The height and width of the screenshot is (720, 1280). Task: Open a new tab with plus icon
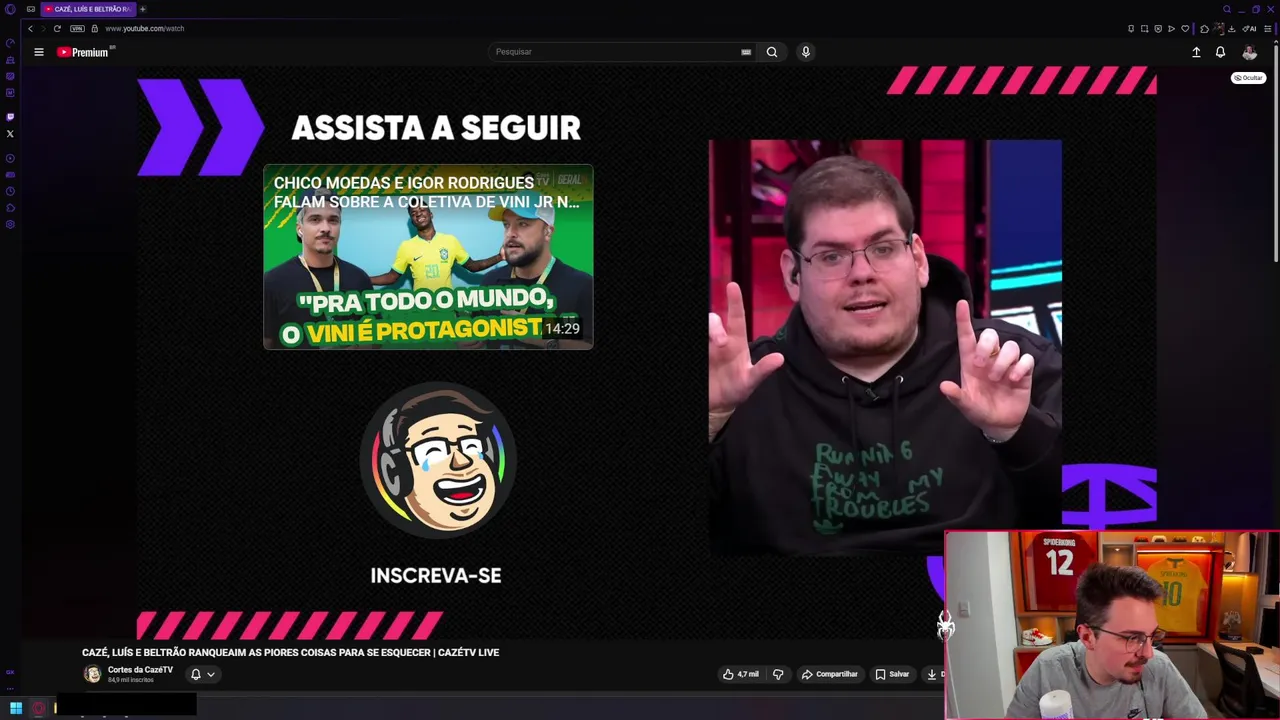[x=142, y=9]
